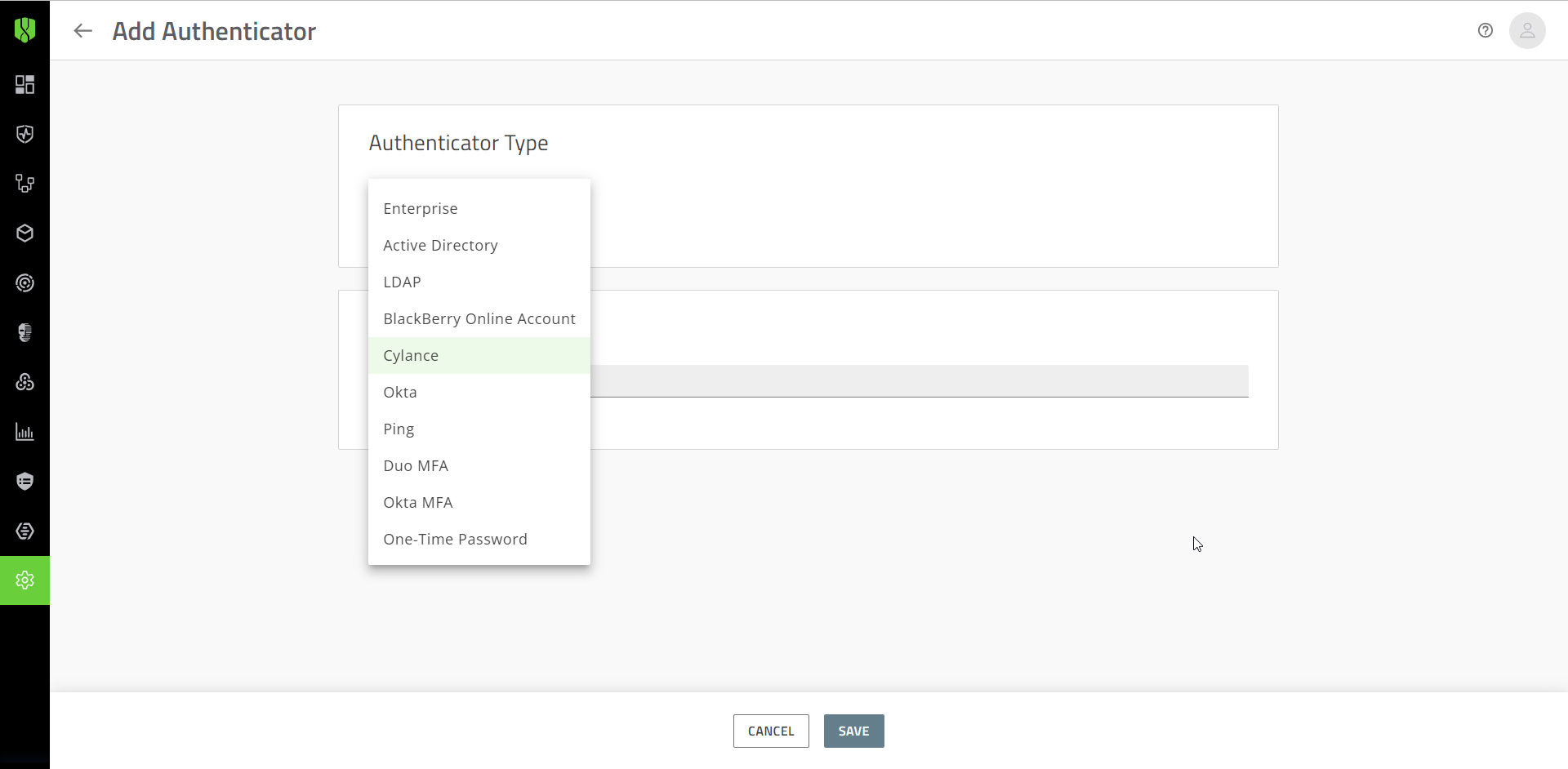Click the CANCEL button
Screen dimensions: 1568x769
tap(771, 731)
